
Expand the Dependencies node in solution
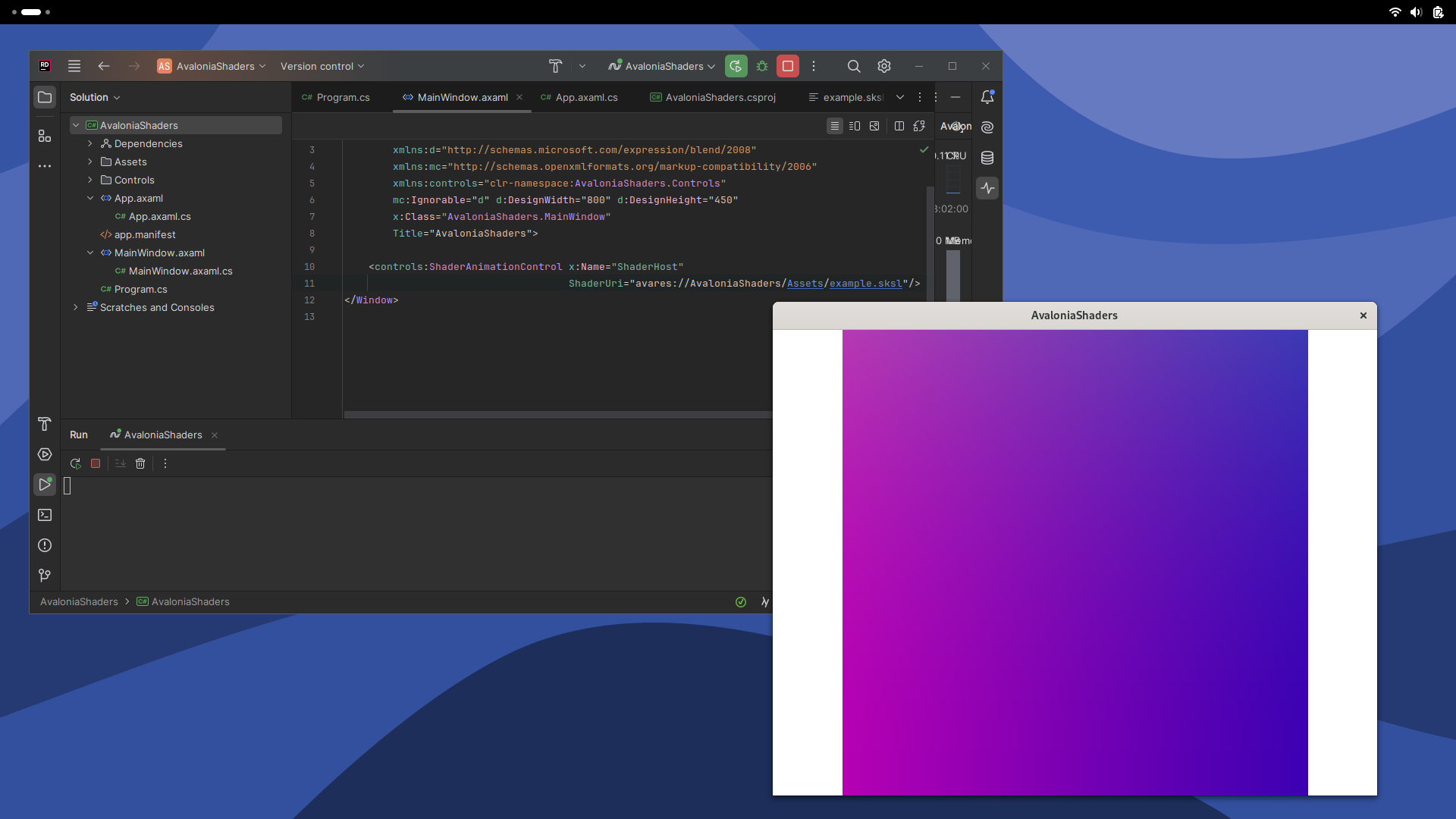tap(89, 143)
